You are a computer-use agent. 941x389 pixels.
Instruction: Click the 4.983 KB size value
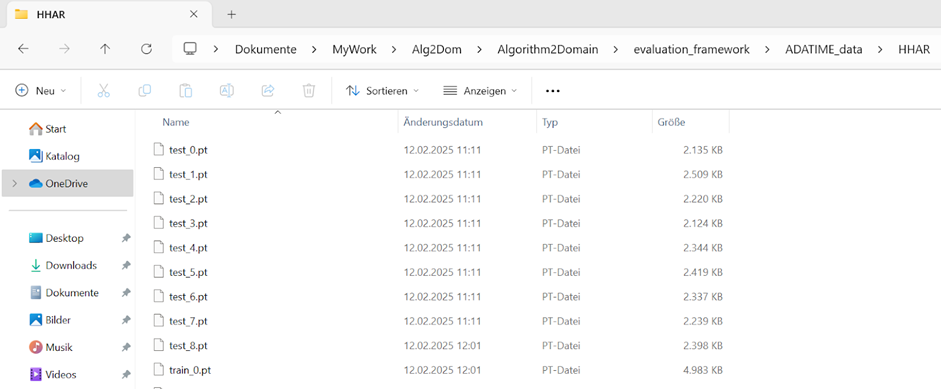pos(703,370)
